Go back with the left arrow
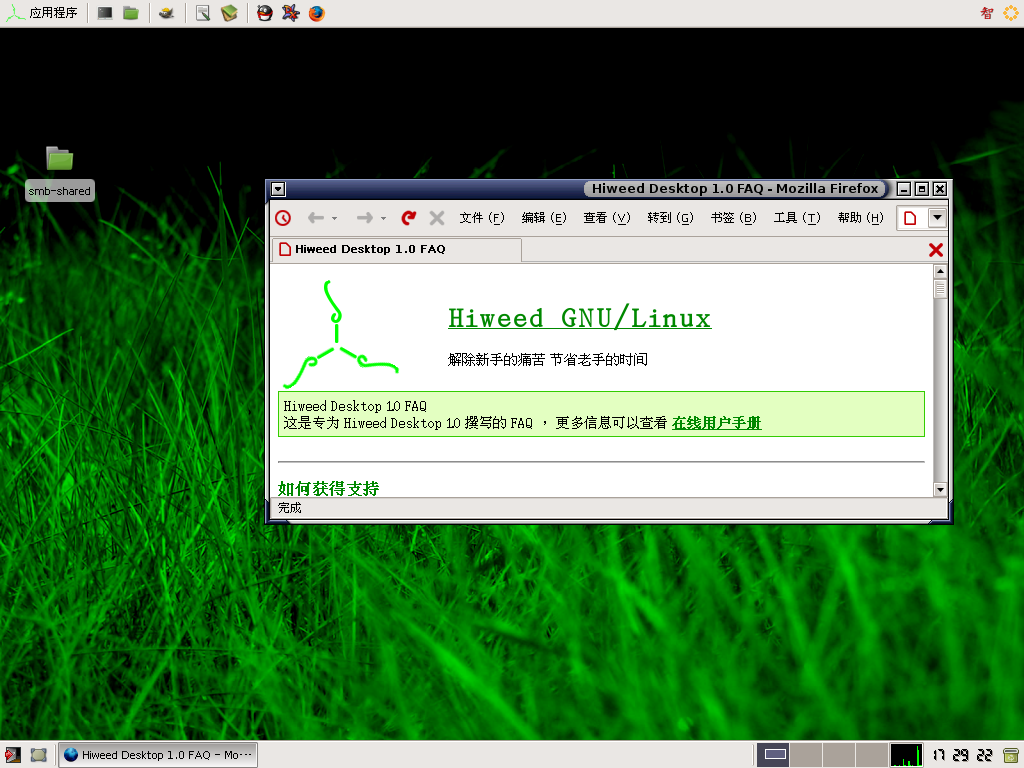This screenshot has width=1024, height=768. coord(316,218)
